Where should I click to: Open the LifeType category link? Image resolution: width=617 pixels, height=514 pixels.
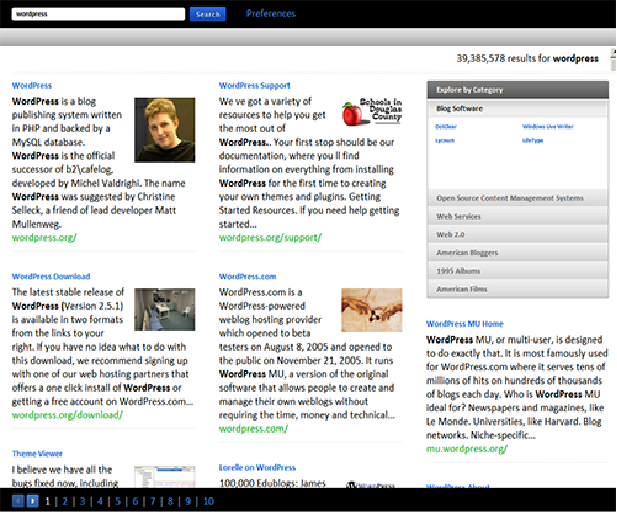(x=532, y=140)
